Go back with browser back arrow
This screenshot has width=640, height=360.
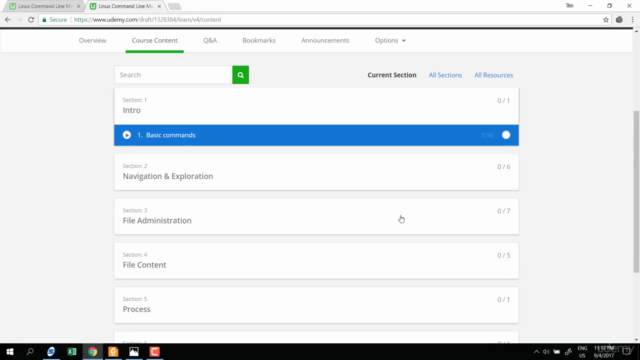(8, 20)
